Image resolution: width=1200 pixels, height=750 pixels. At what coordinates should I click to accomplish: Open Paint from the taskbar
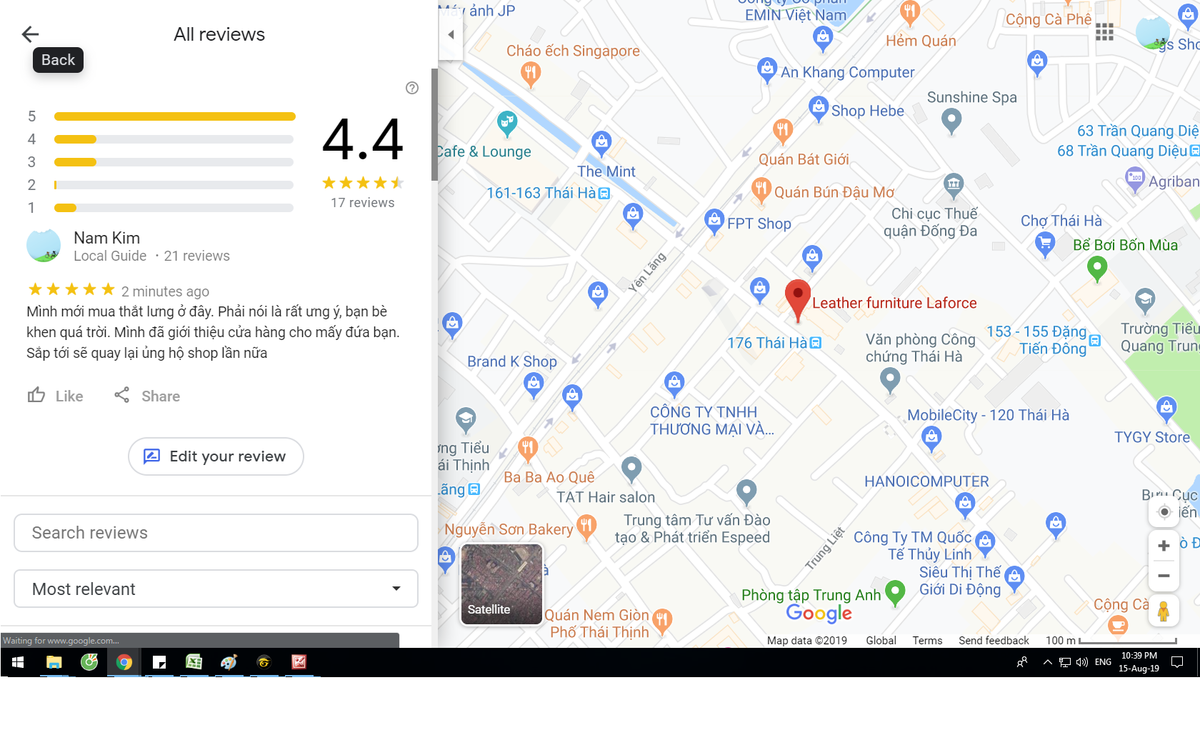point(229,662)
